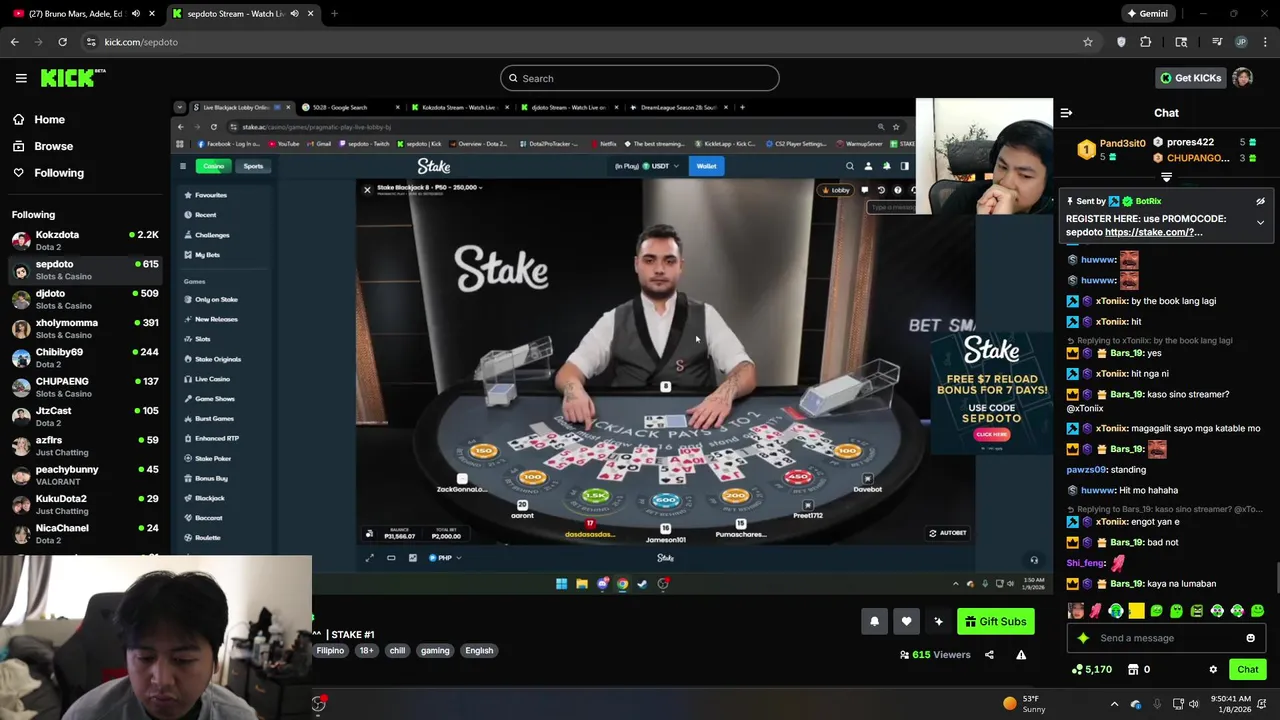The height and width of the screenshot is (720, 1280).
Task: Click the Get KICKs button
Action: click(x=1190, y=78)
